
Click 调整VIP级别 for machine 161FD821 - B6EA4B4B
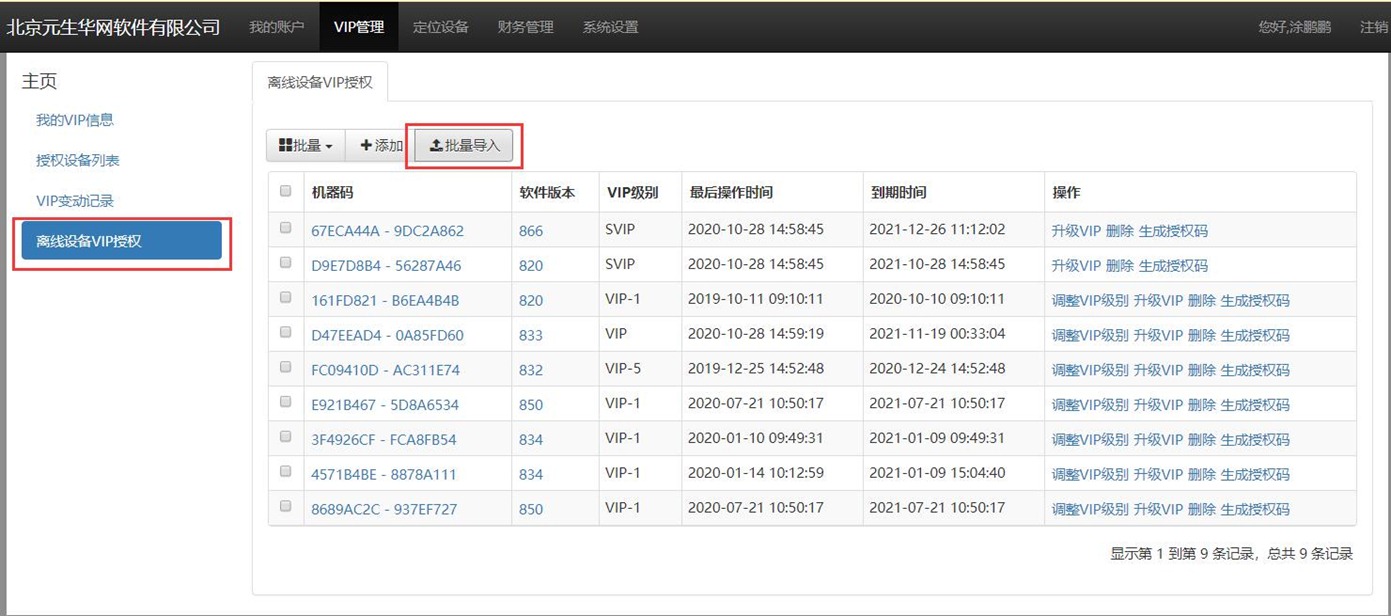pos(1089,300)
